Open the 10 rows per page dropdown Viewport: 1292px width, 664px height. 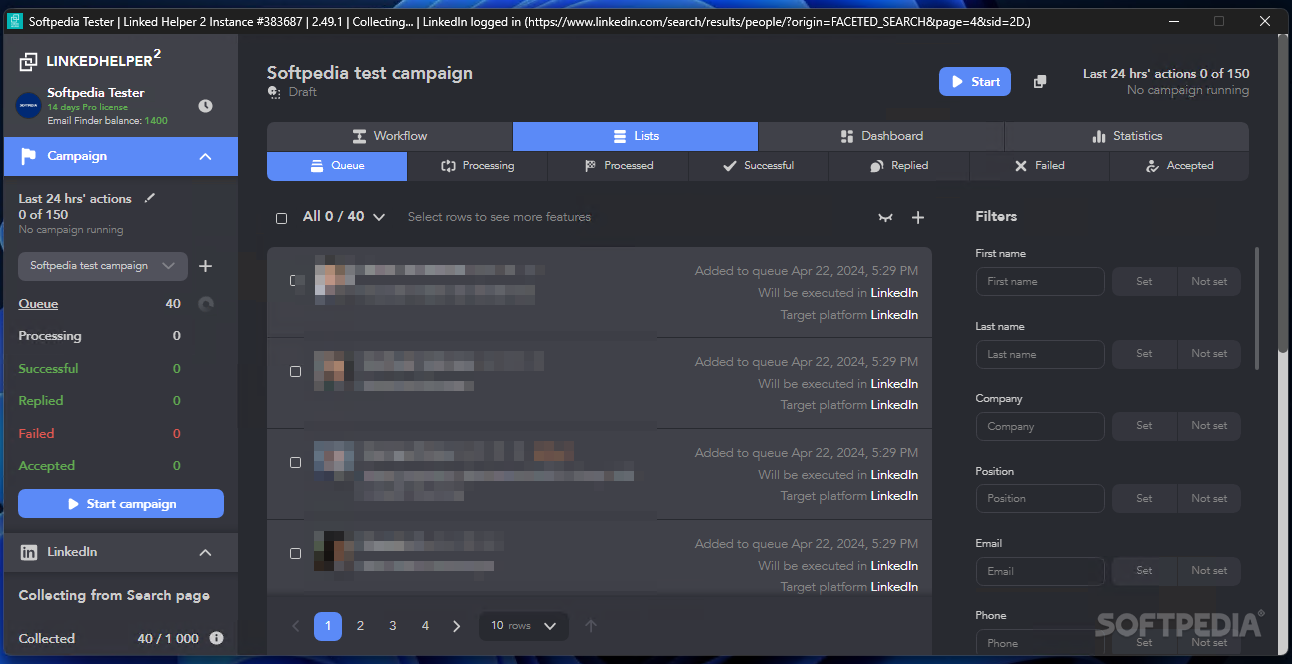pyautogui.click(x=524, y=626)
